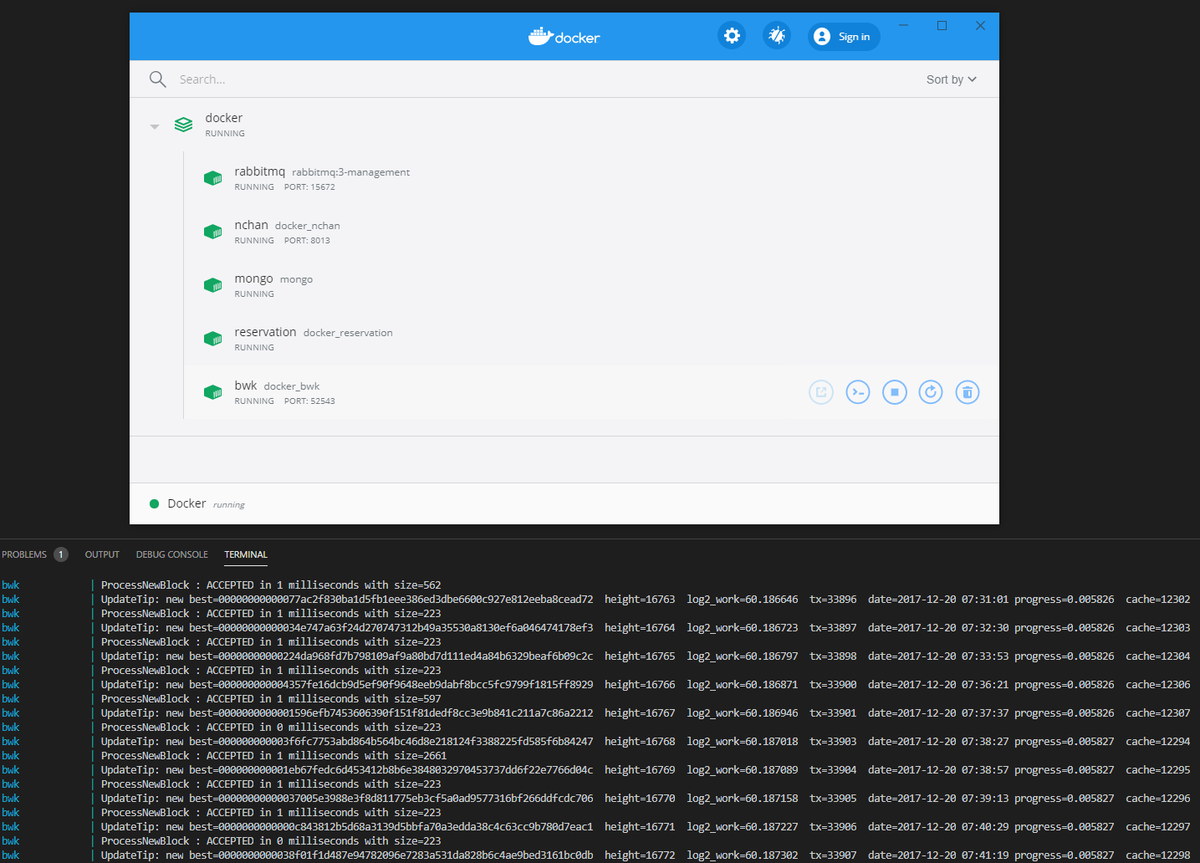
Task: Click the troubleshoot bug icon
Action: [x=777, y=36]
